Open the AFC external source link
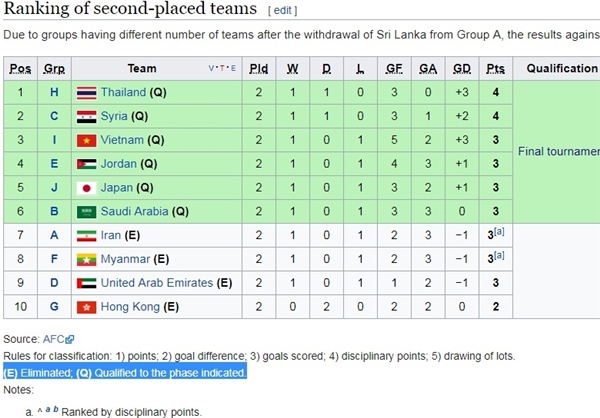Screen dimensions: 600x418 [x=58, y=339]
